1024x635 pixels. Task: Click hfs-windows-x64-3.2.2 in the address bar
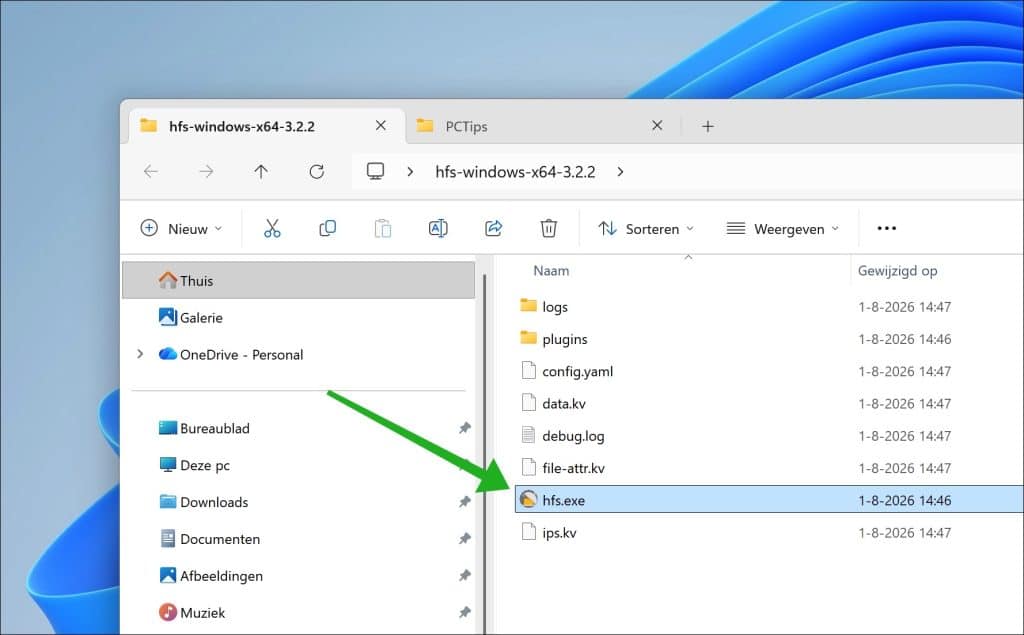click(515, 172)
